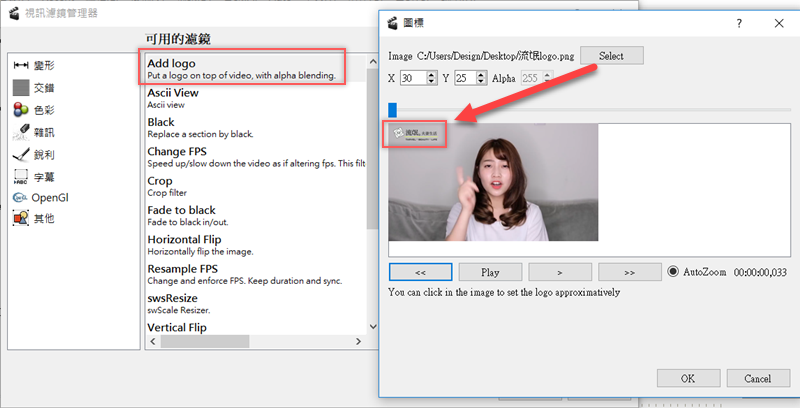The width and height of the screenshot is (800, 408).
Task: Choose the Ascii View filter
Action: [256, 98]
